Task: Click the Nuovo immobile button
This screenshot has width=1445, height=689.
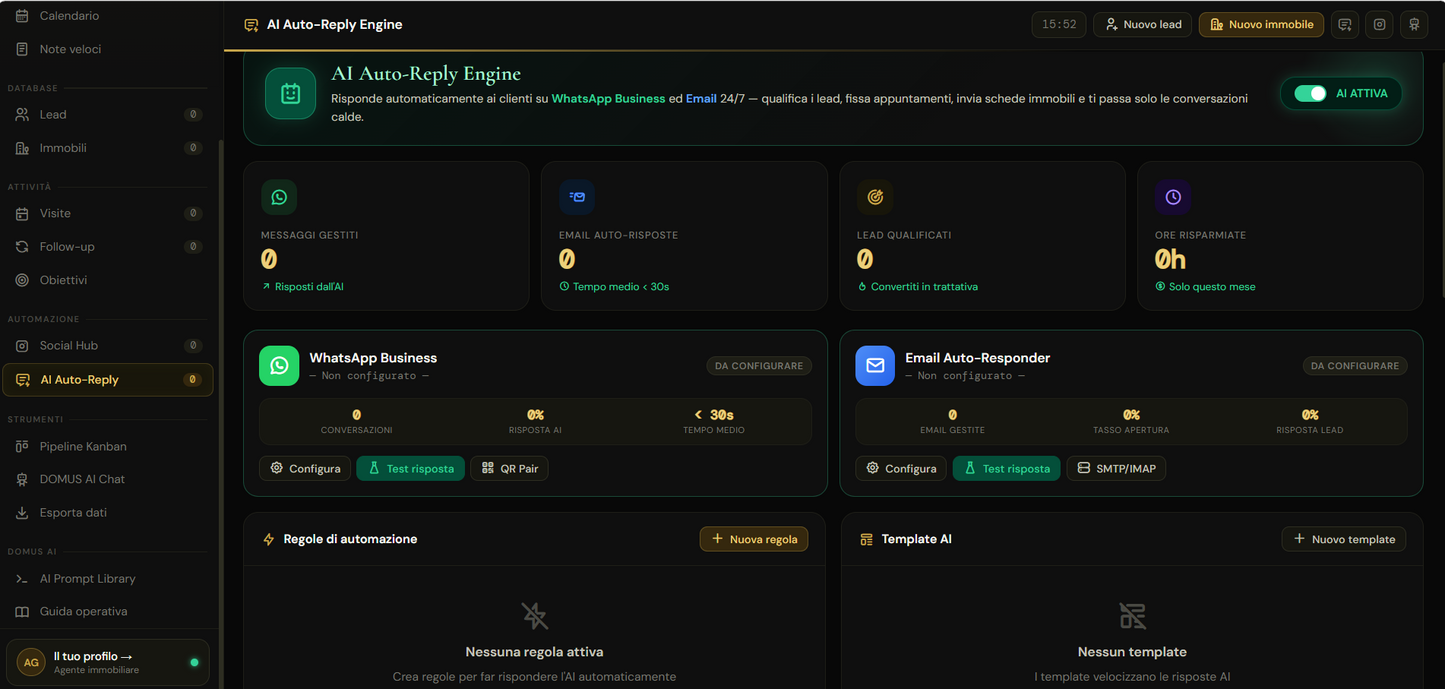Action: point(1261,24)
